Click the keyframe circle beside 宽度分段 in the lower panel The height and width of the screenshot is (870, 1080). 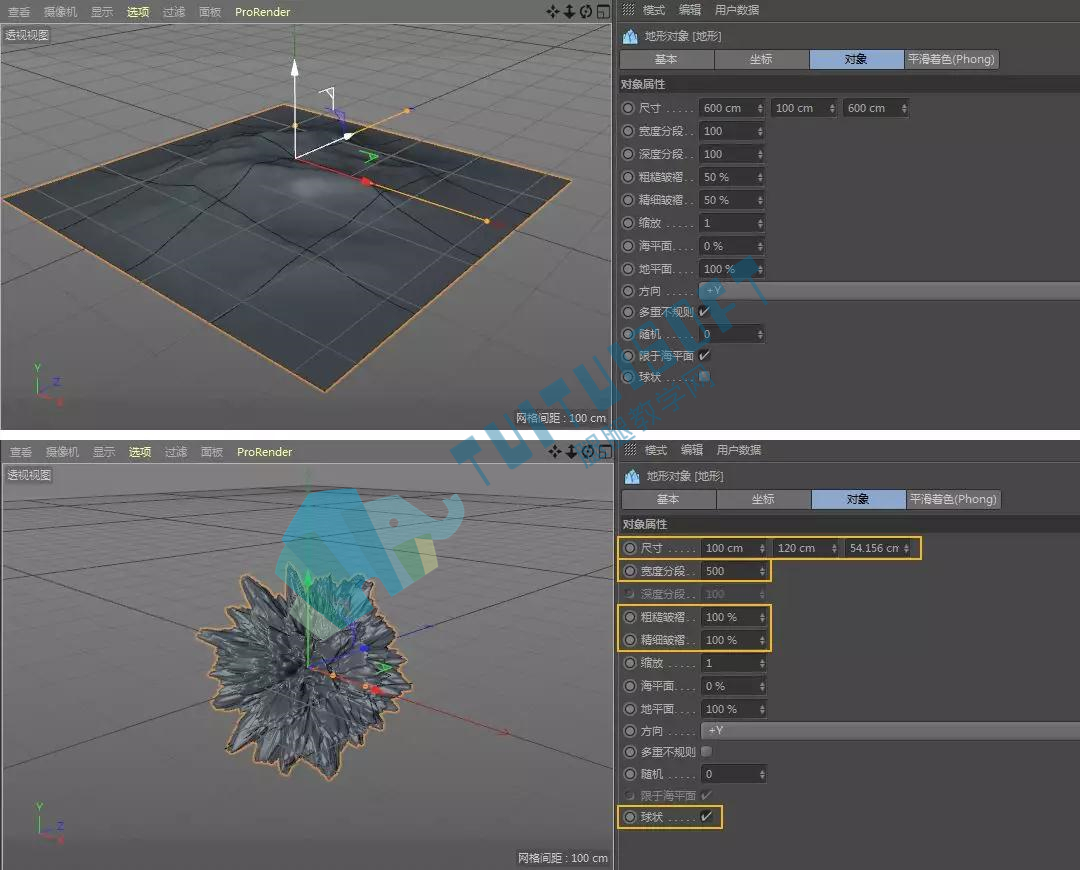(630, 571)
